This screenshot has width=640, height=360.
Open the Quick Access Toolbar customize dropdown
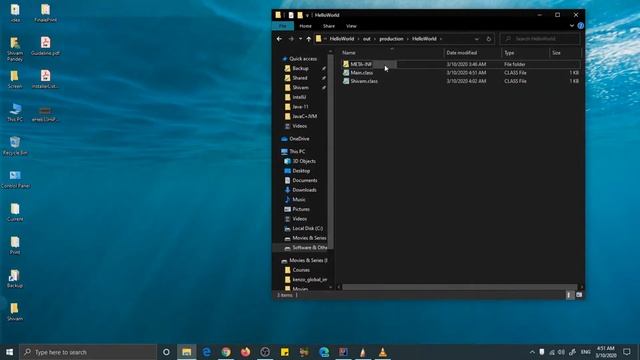pos(307,15)
